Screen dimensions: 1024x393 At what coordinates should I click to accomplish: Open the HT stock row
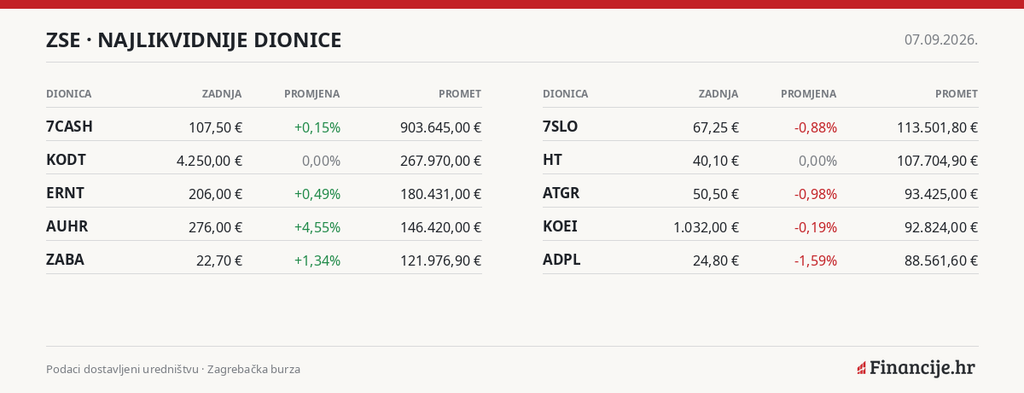click(760, 160)
